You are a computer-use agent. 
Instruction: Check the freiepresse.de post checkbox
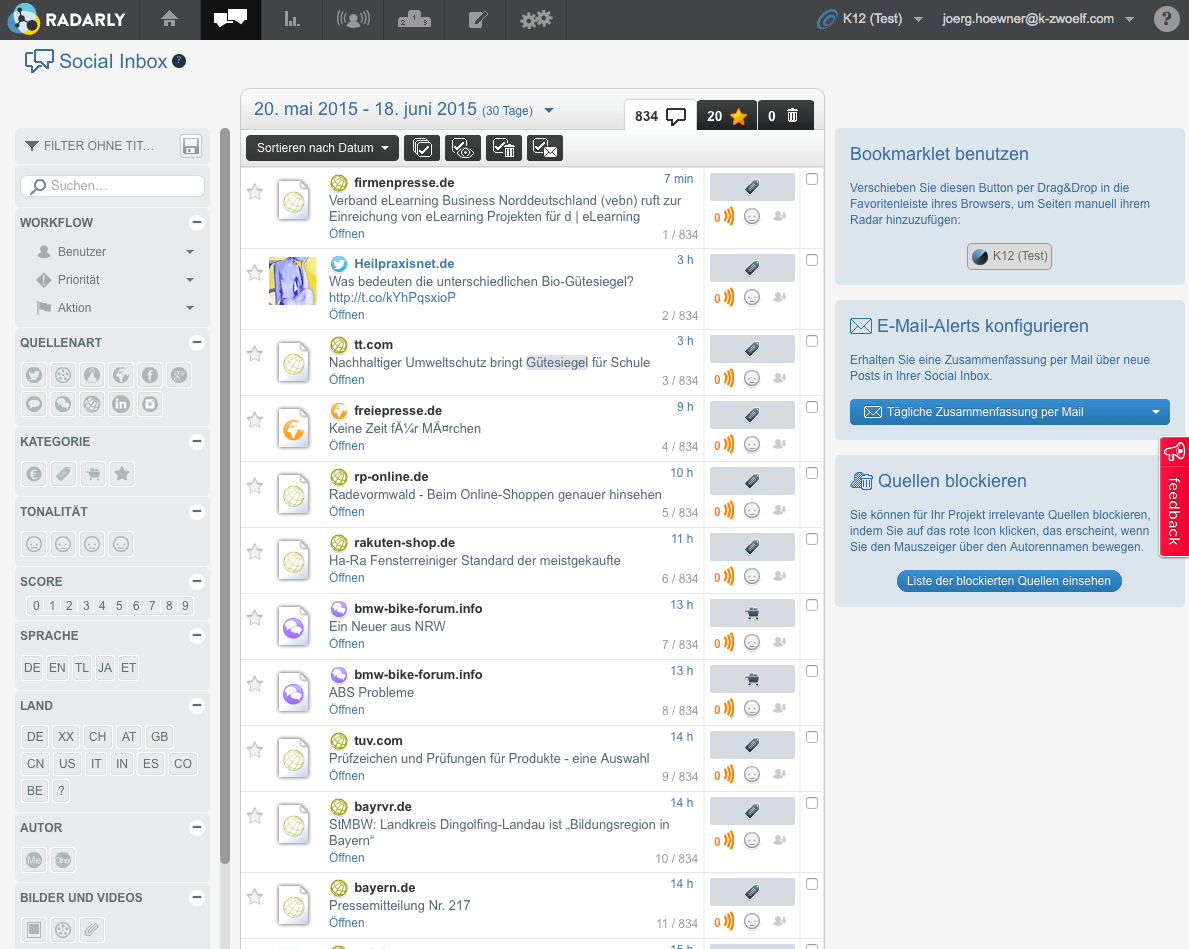click(x=812, y=407)
